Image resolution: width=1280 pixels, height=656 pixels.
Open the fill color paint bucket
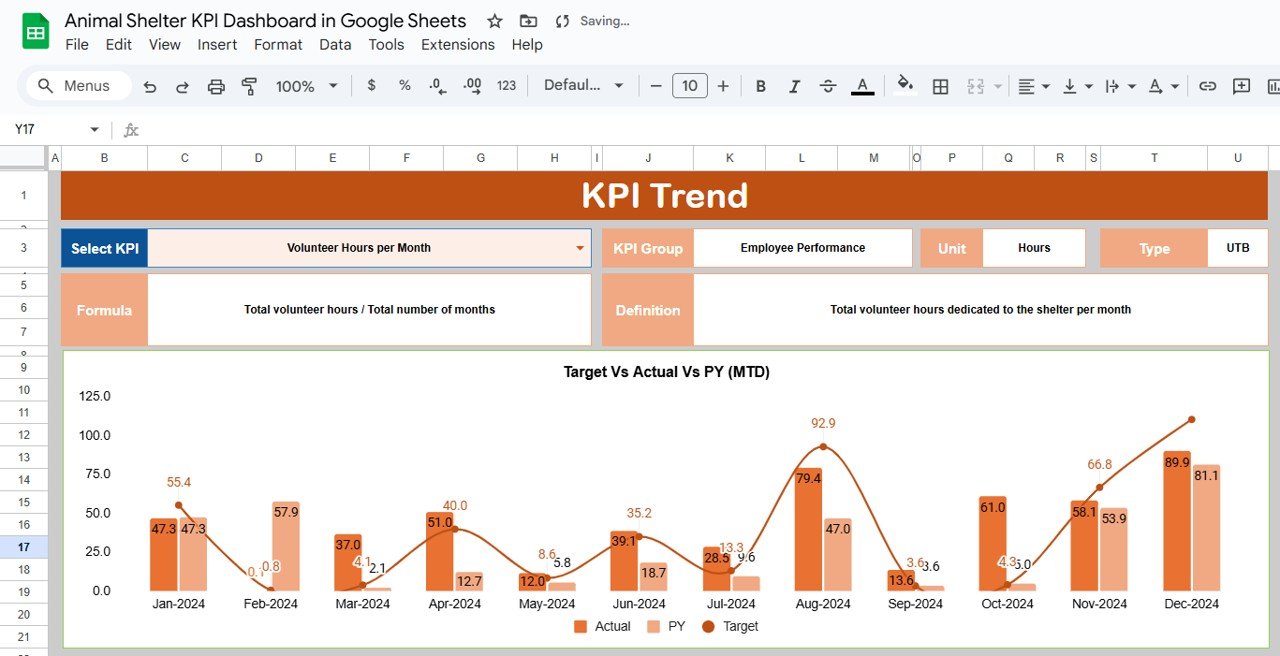tap(905, 86)
